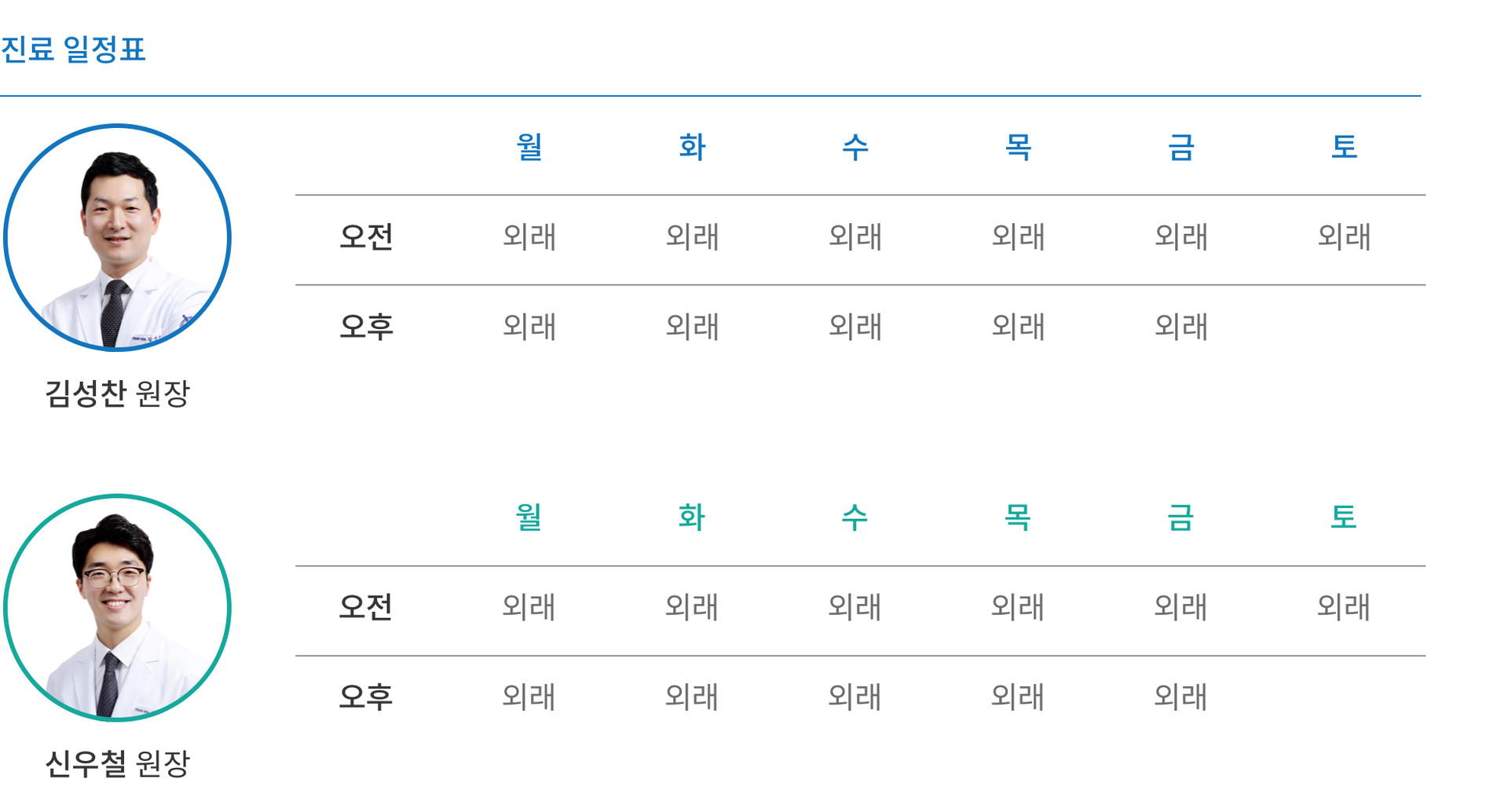Select 신우철's Tuesday morning 외래 slot
This screenshot has height=812, width=1508.
pos(692,607)
